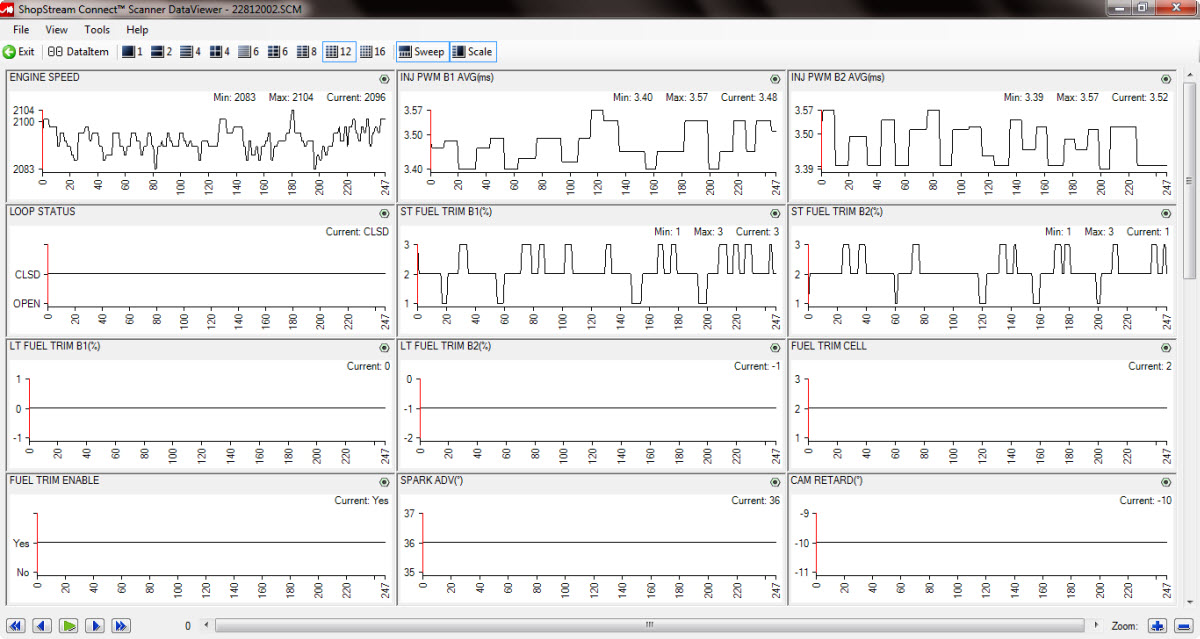The image size is (1200, 639).
Task: Click the 'Current: CLSD' loop status value
Action: [356, 231]
